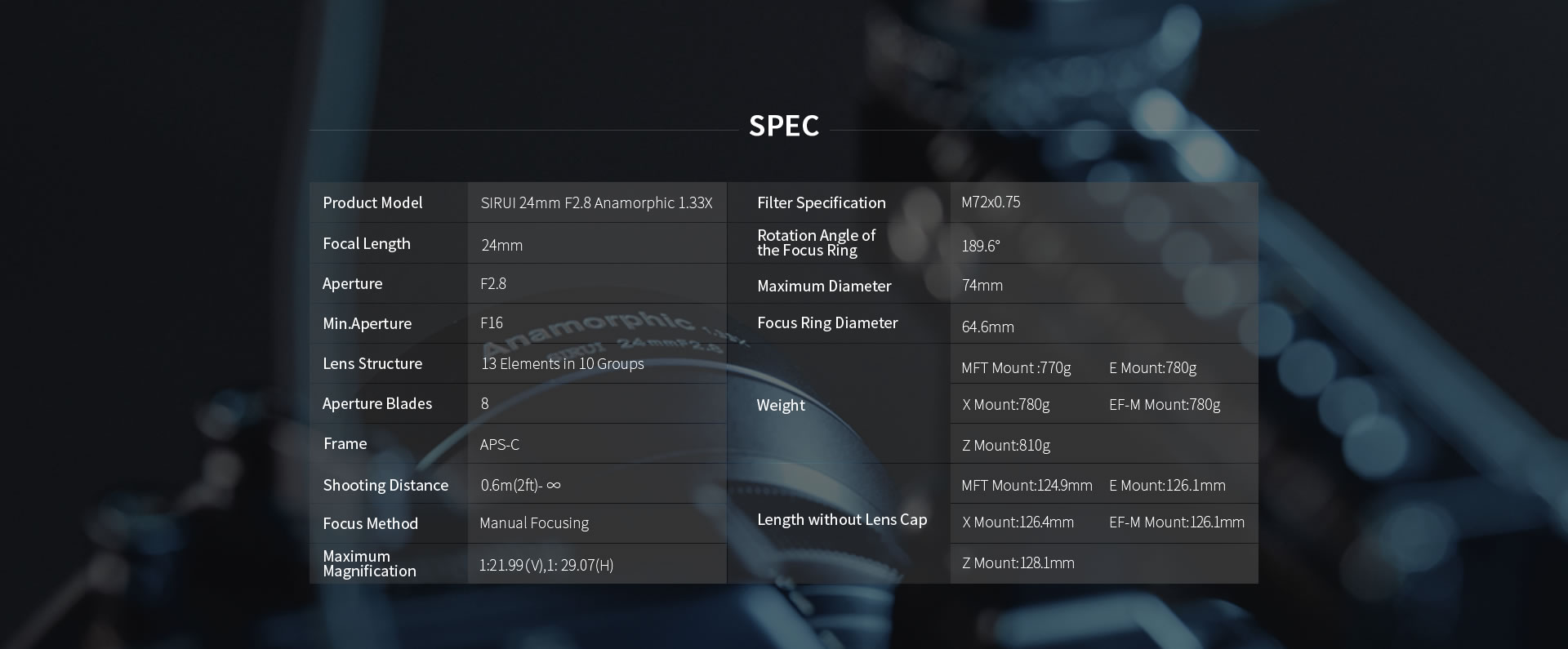The image size is (1568, 649).
Task: Click the SPEC heading
Action: pos(784,126)
